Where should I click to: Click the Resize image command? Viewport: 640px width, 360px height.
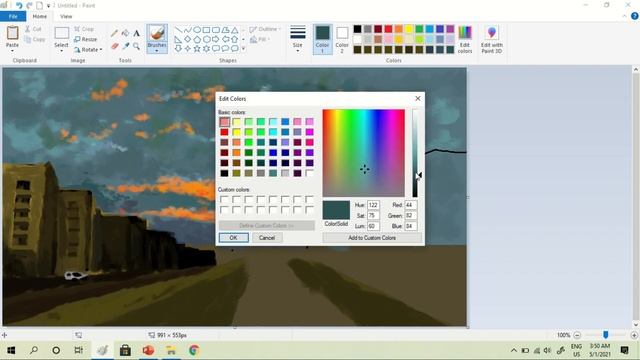[x=86, y=39]
